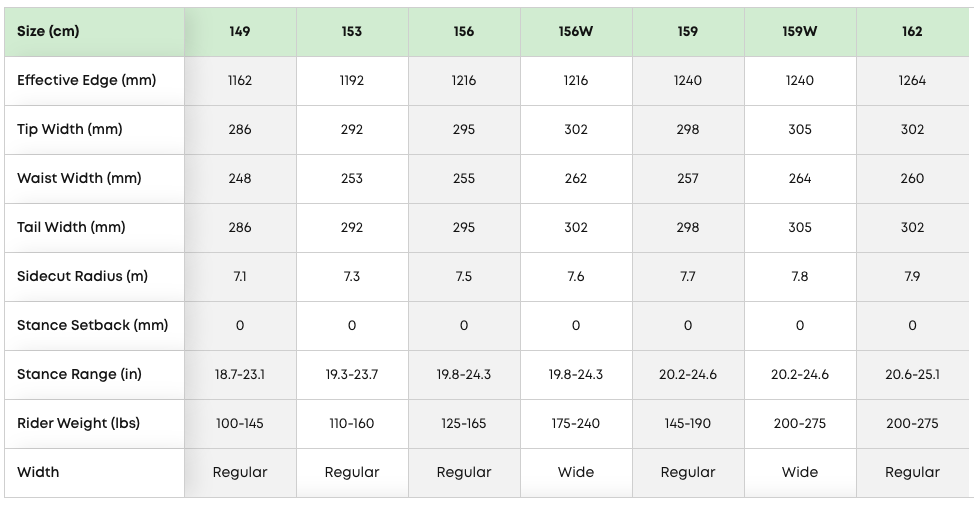Click the 156W column header
The width and height of the screenshot is (974, 506).
(576, 32)
